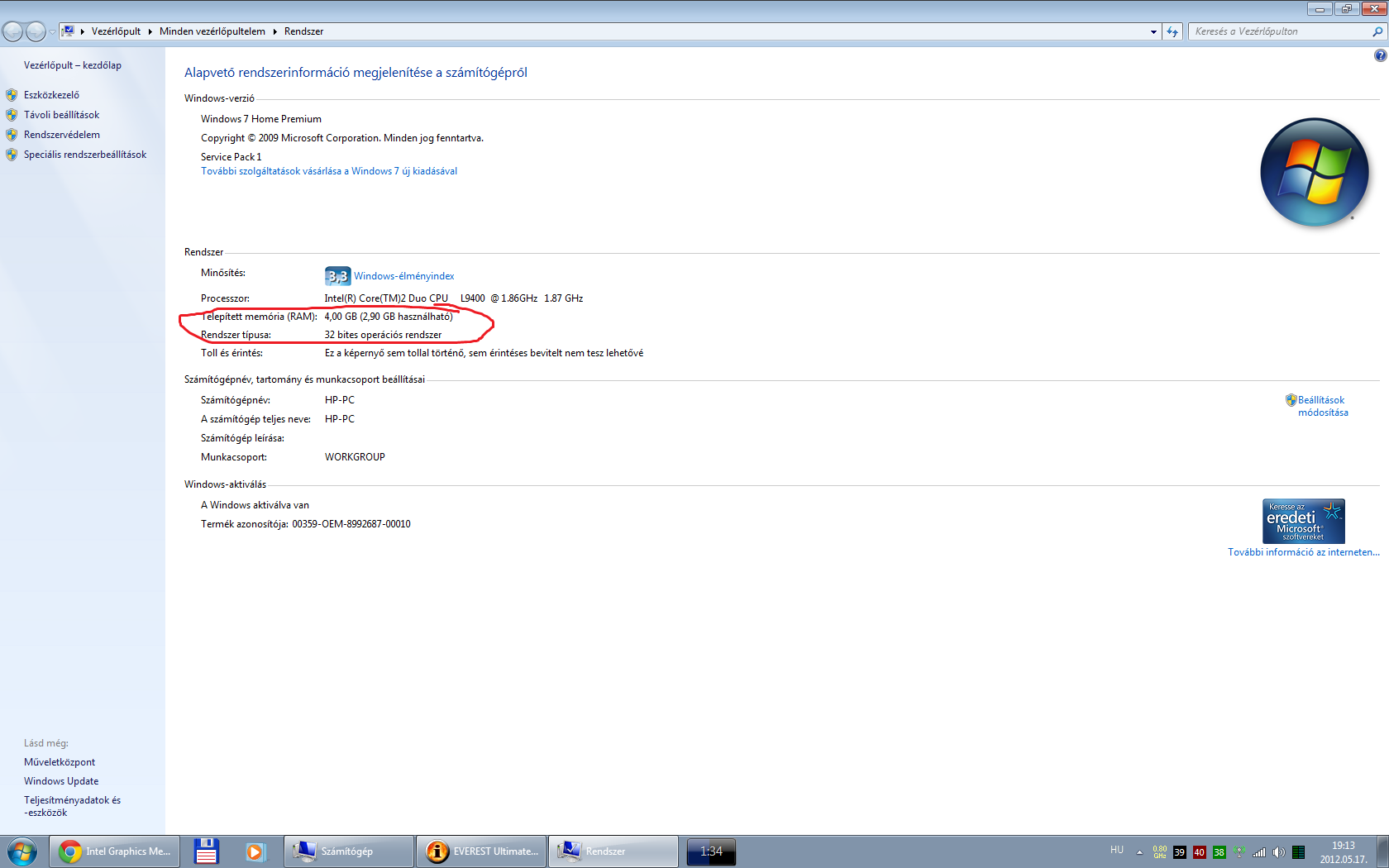Open Eszközkezelő (Device Manager) shield icon

point(12,95)
